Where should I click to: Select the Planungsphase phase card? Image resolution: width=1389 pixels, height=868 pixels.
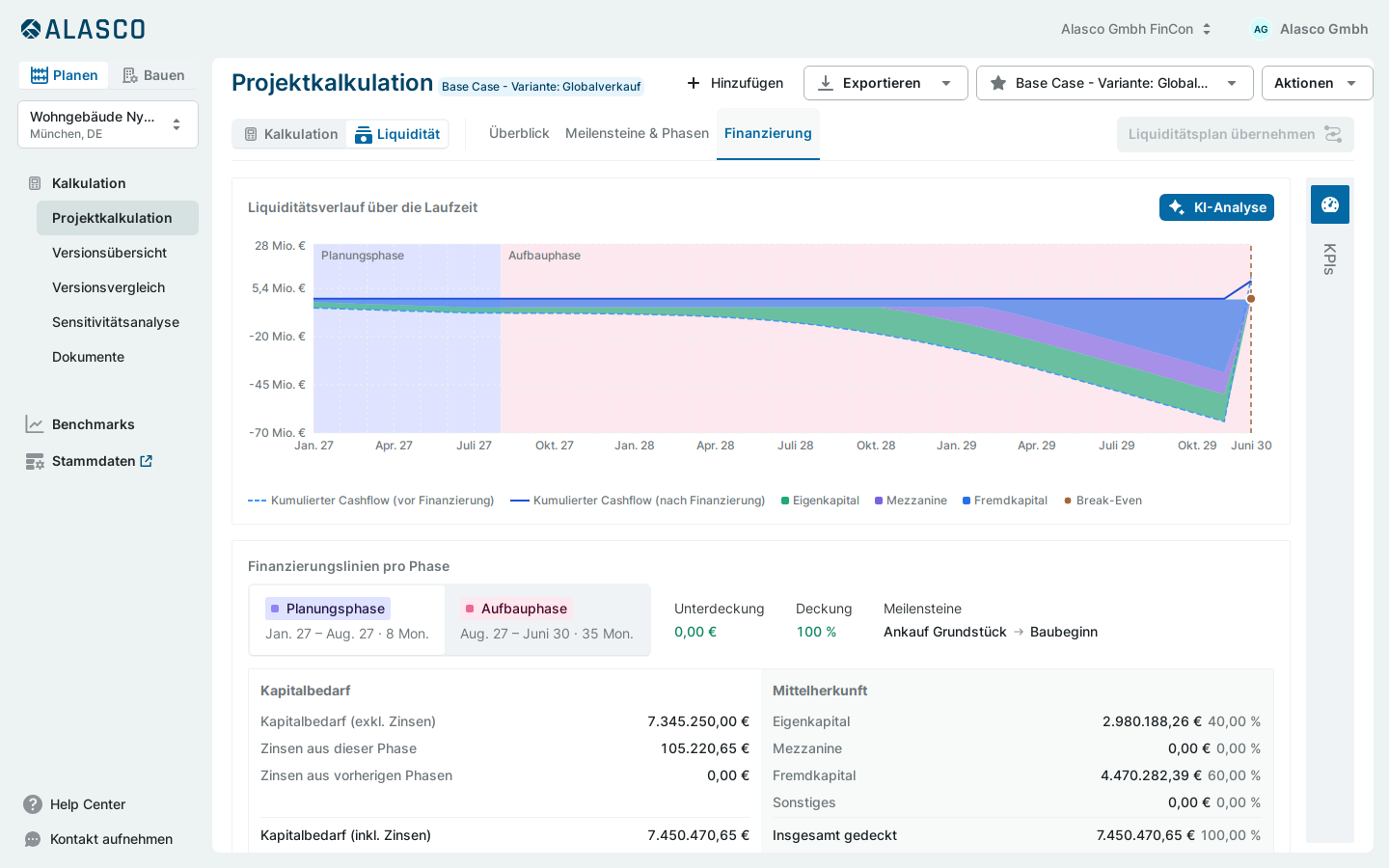(347, 620)
